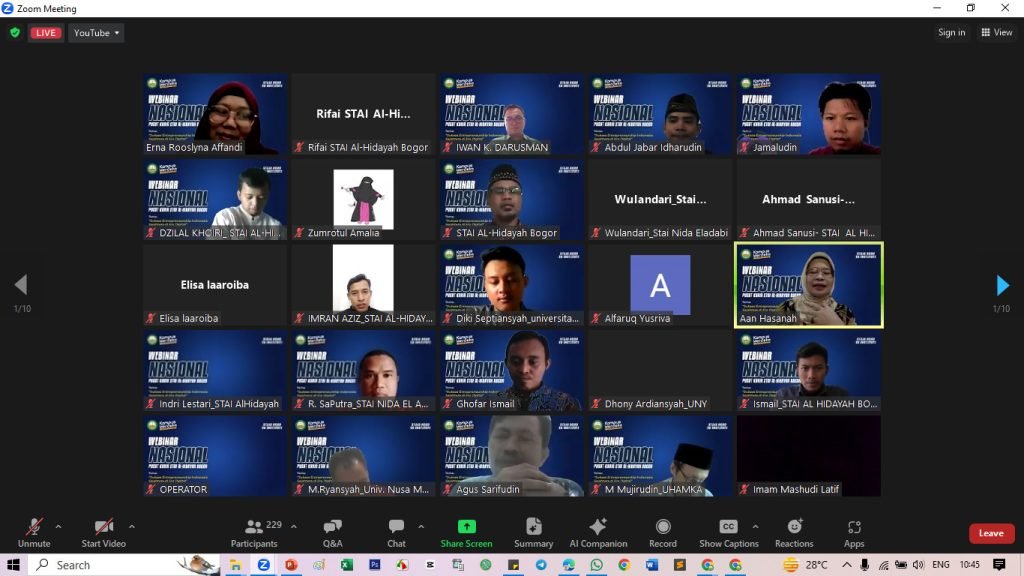Expand audio options arrow beside Unmute
Image resolution: width=1024 pixels, height=576 pixels.
(x=58, y=526)
